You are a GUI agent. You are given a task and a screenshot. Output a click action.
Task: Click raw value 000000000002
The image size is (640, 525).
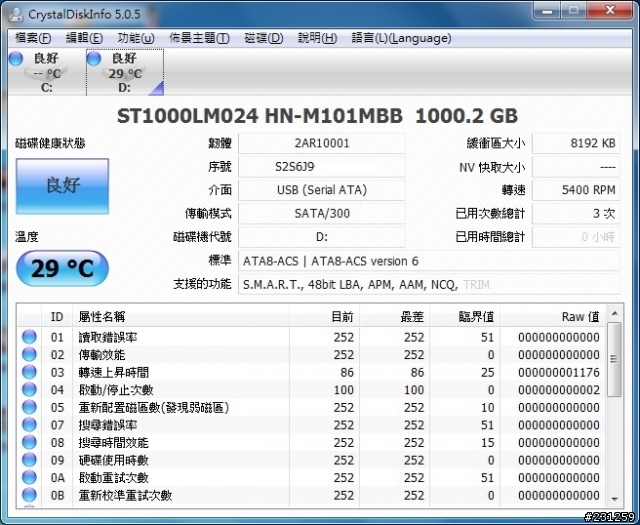559,390
